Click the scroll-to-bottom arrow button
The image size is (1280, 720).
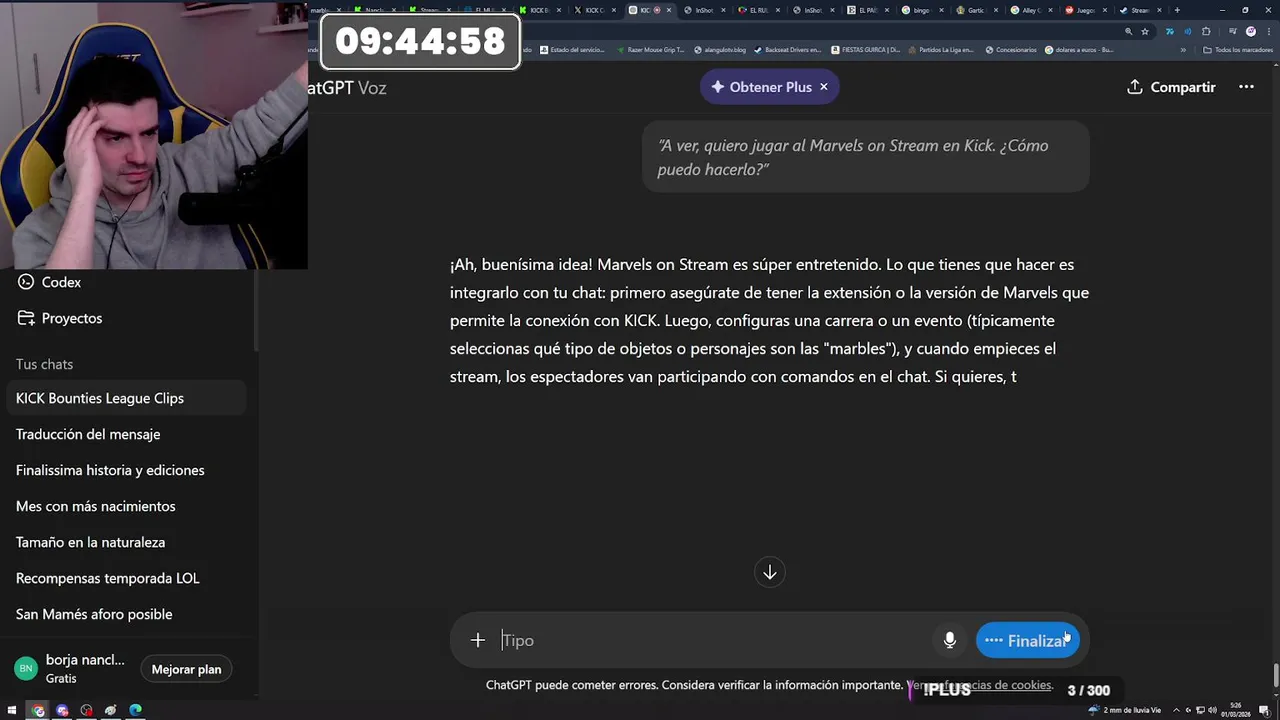pos(770,572)
